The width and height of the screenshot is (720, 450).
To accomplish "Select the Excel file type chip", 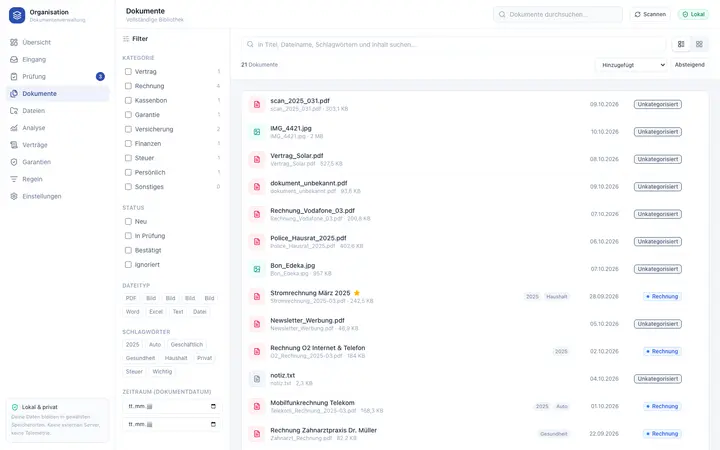I will pos(156,312).
